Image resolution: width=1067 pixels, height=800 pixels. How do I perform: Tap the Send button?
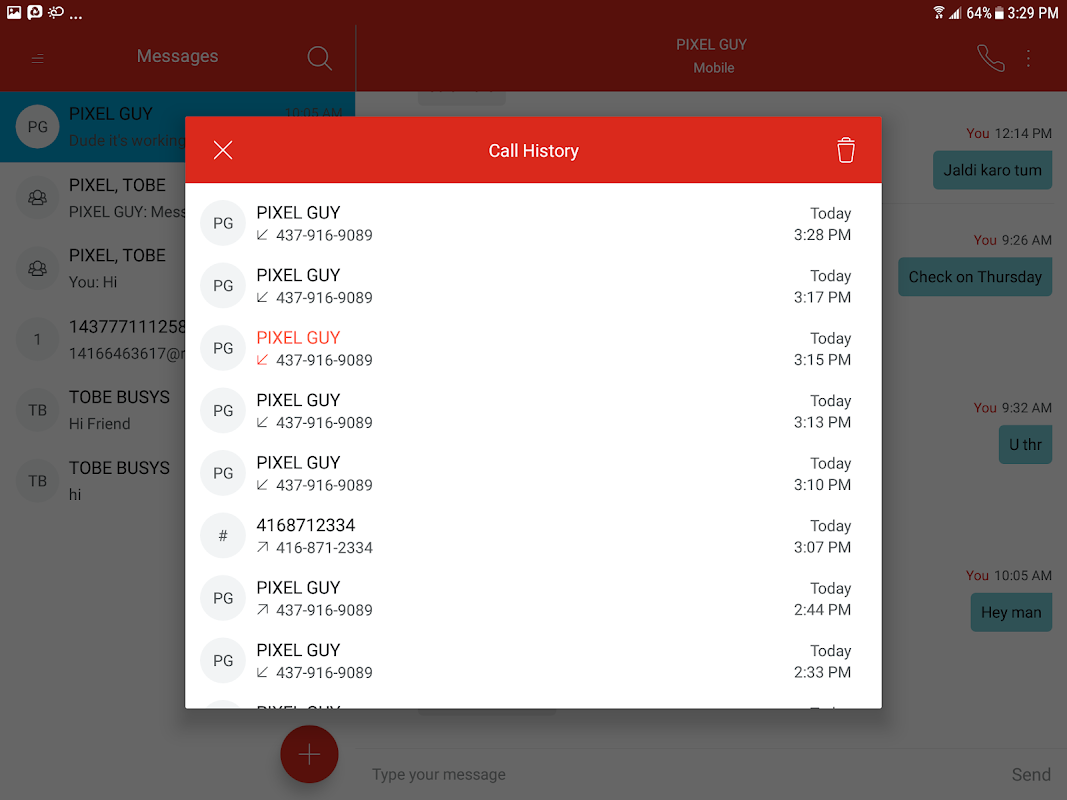[1030, 774]
